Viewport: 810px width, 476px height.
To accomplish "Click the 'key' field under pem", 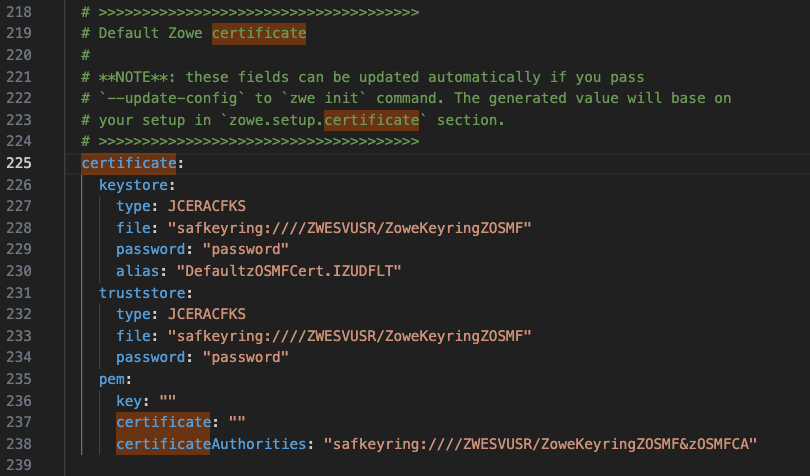I will tap(129, 401).
